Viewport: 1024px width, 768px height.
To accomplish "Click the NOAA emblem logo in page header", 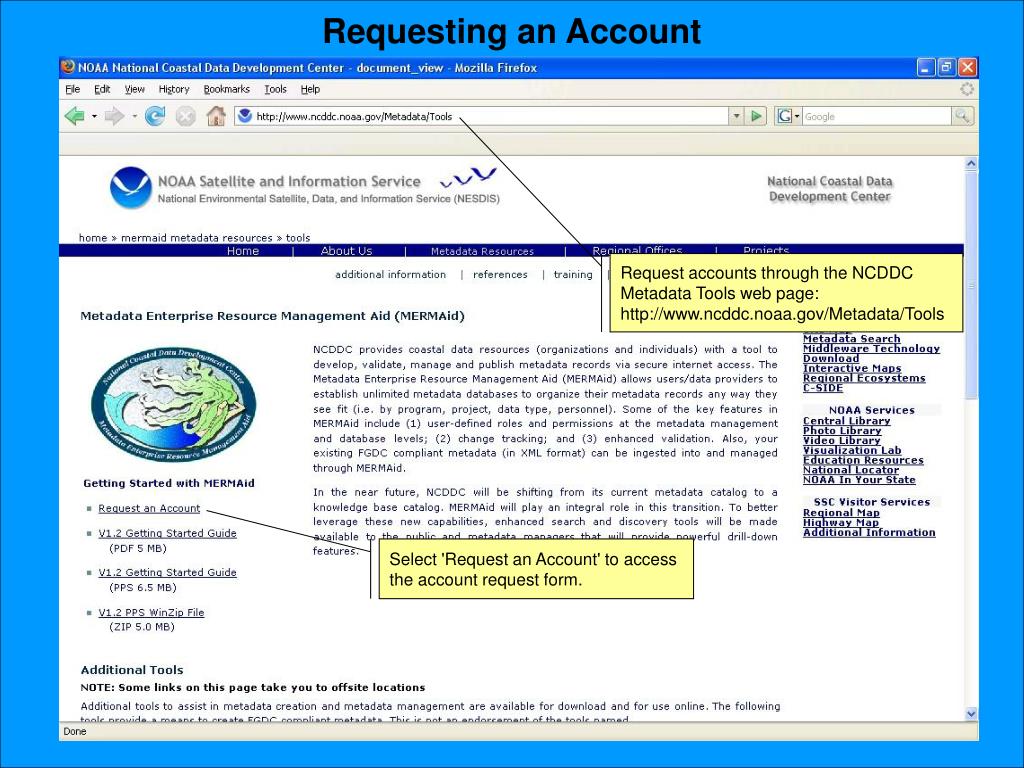I will tap(131, 187).
